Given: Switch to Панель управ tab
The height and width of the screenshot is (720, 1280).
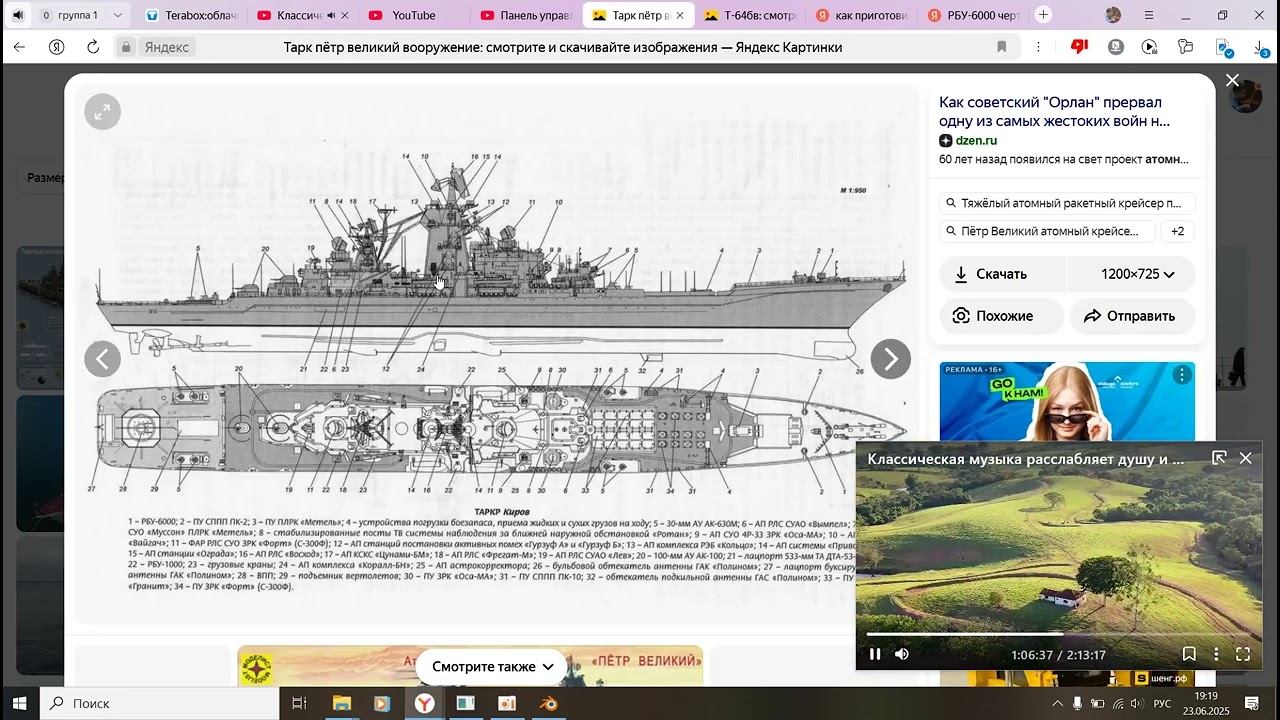Looking at the screenshot, I should point(524,15).
